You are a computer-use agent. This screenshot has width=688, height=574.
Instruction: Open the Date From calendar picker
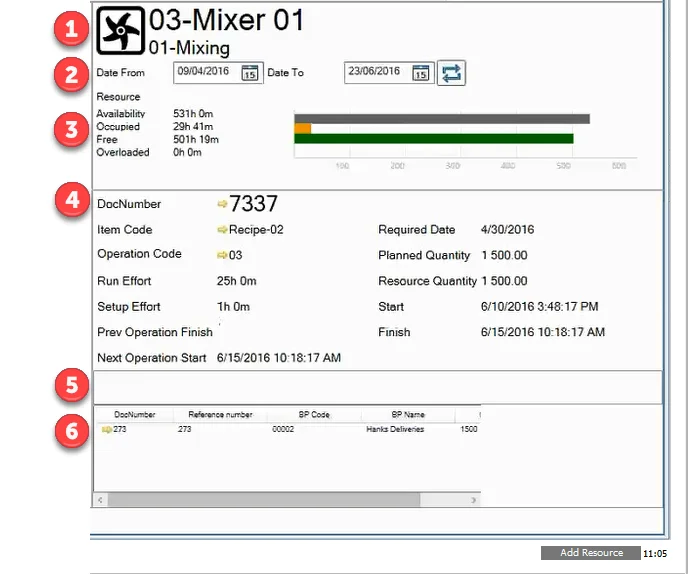pyautogui.click(x=250, y=73)
